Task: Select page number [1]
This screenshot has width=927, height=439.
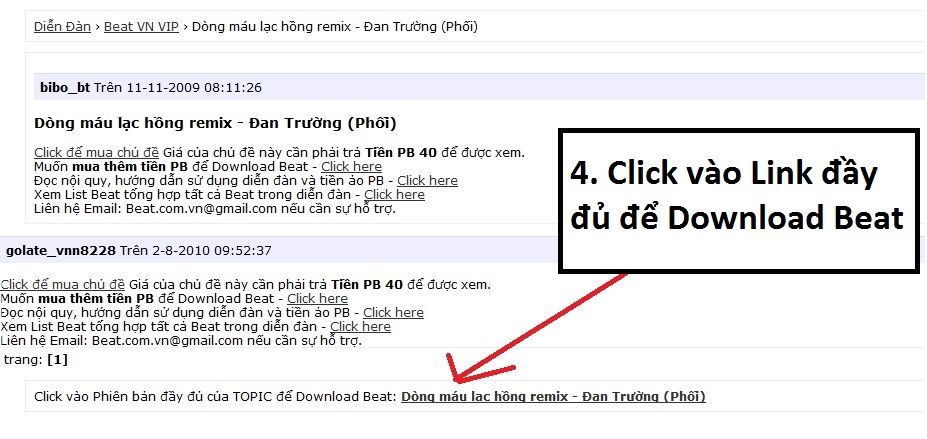Action: [57, 359]
